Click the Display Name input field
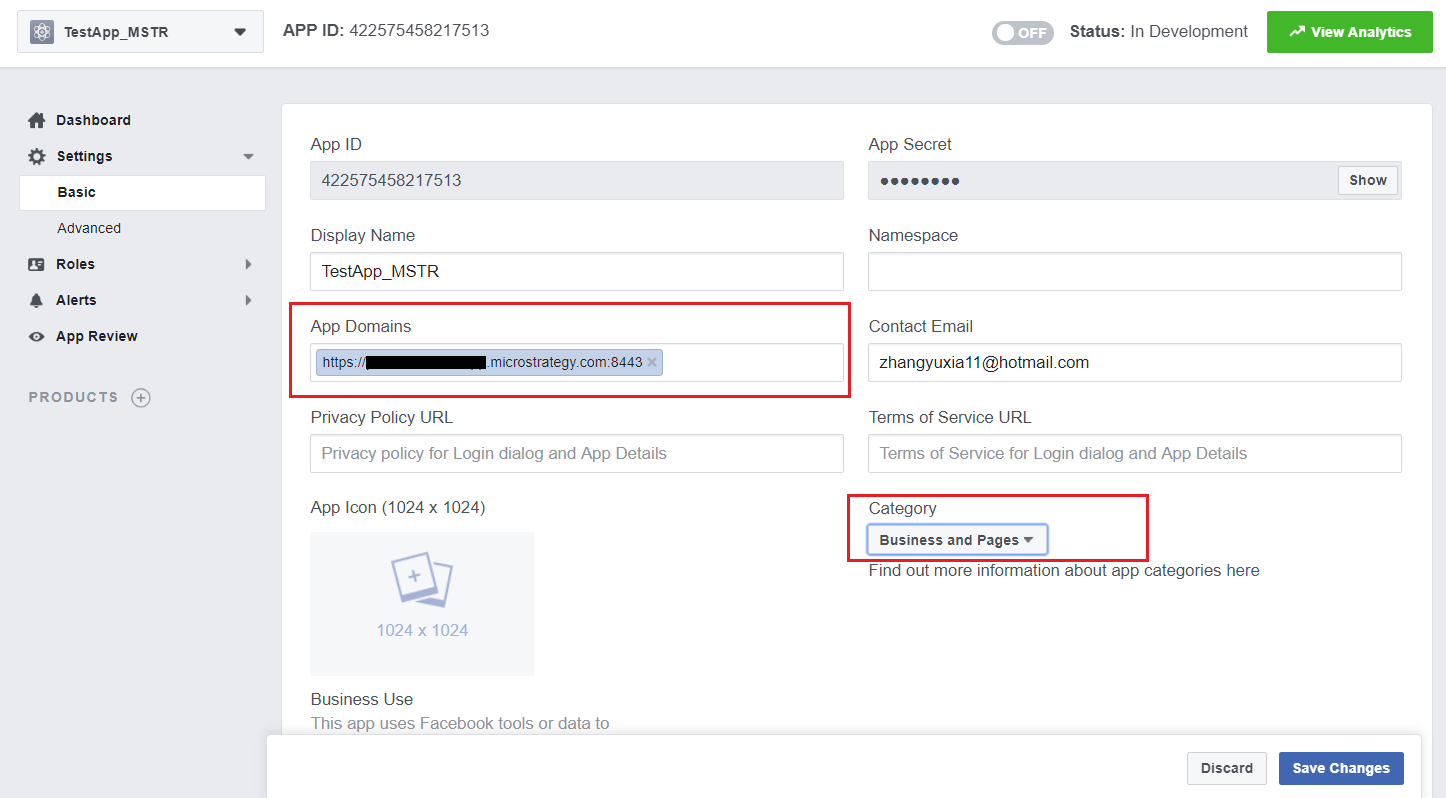 coord(577,271)
